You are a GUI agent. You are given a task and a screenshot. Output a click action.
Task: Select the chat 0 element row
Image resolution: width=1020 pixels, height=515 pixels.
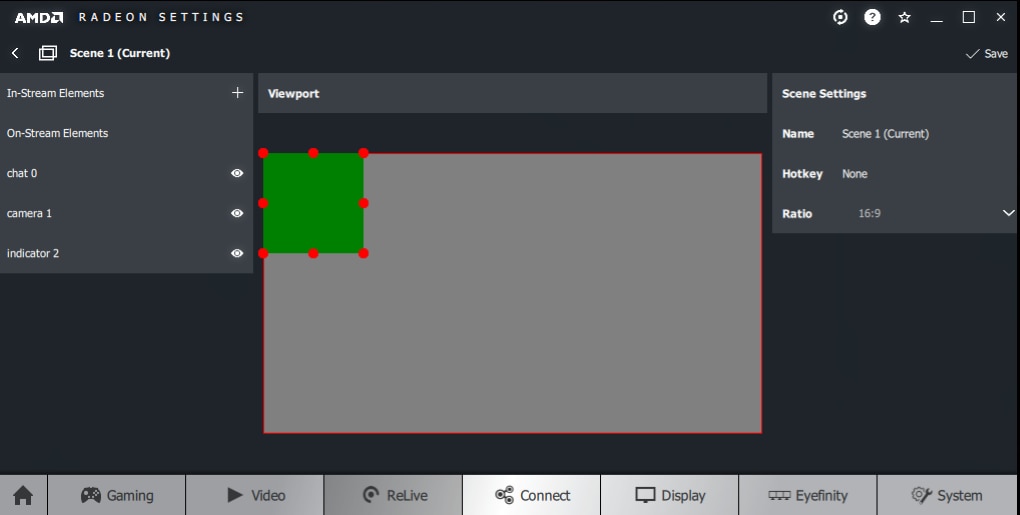(126, 173)
